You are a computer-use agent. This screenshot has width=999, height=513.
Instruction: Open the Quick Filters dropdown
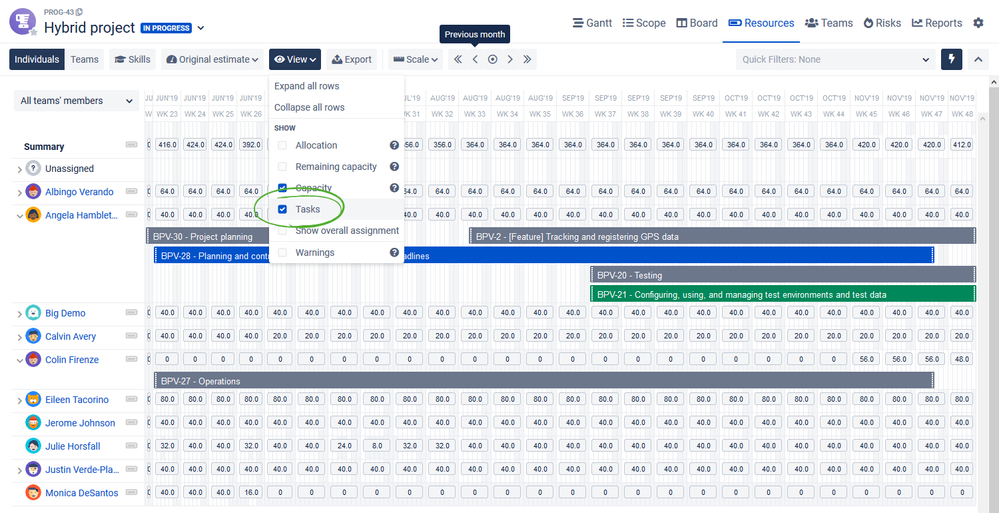pos(835,59)
